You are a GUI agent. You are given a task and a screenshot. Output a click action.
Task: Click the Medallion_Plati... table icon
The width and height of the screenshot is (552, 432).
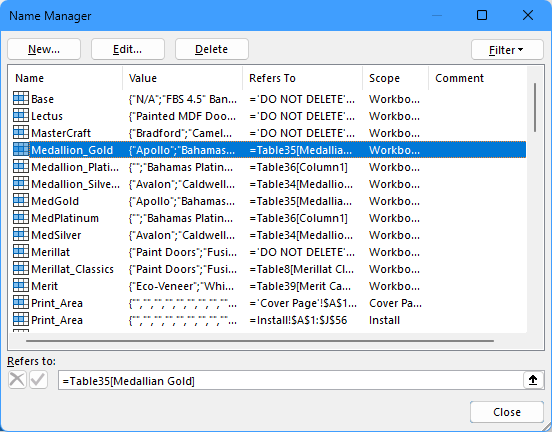[21, 166]
